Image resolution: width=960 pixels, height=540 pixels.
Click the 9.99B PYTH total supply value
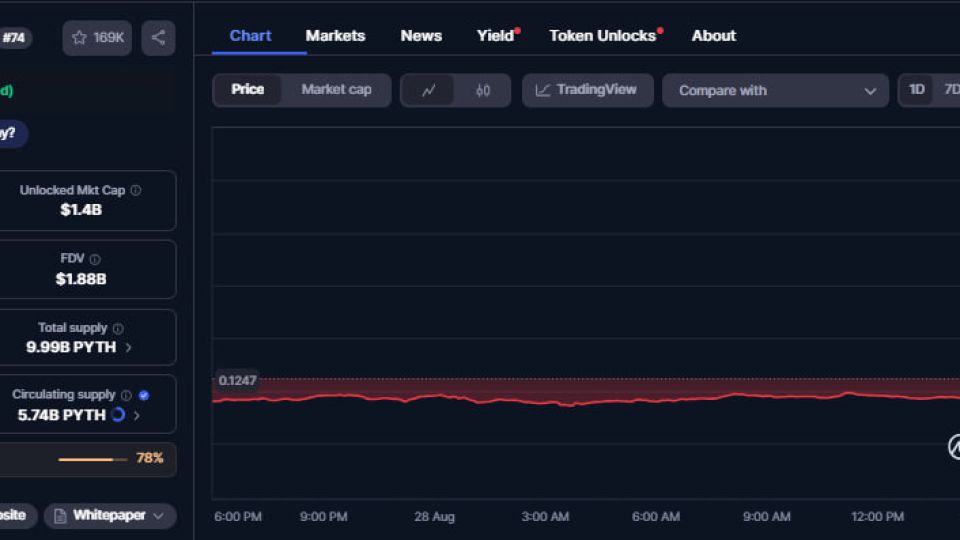(71, 348)
